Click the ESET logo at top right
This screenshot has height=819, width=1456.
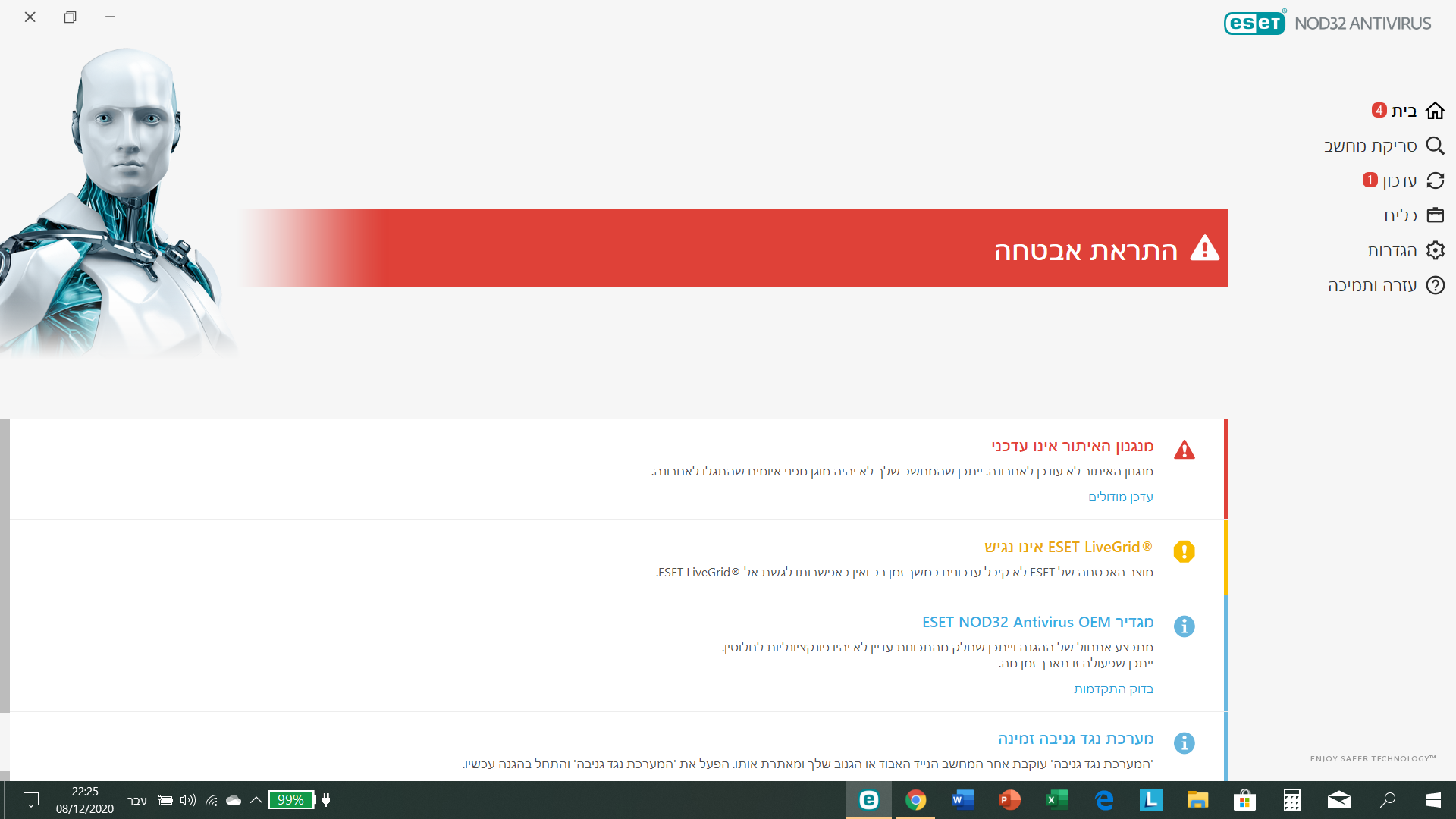[1254, 23]
